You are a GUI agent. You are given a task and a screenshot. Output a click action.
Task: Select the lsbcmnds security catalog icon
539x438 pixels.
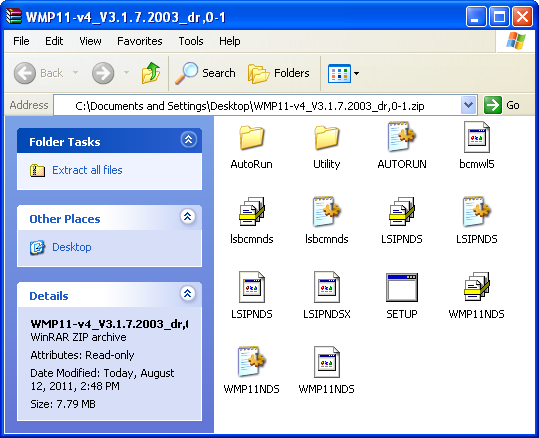click(252, 211)
